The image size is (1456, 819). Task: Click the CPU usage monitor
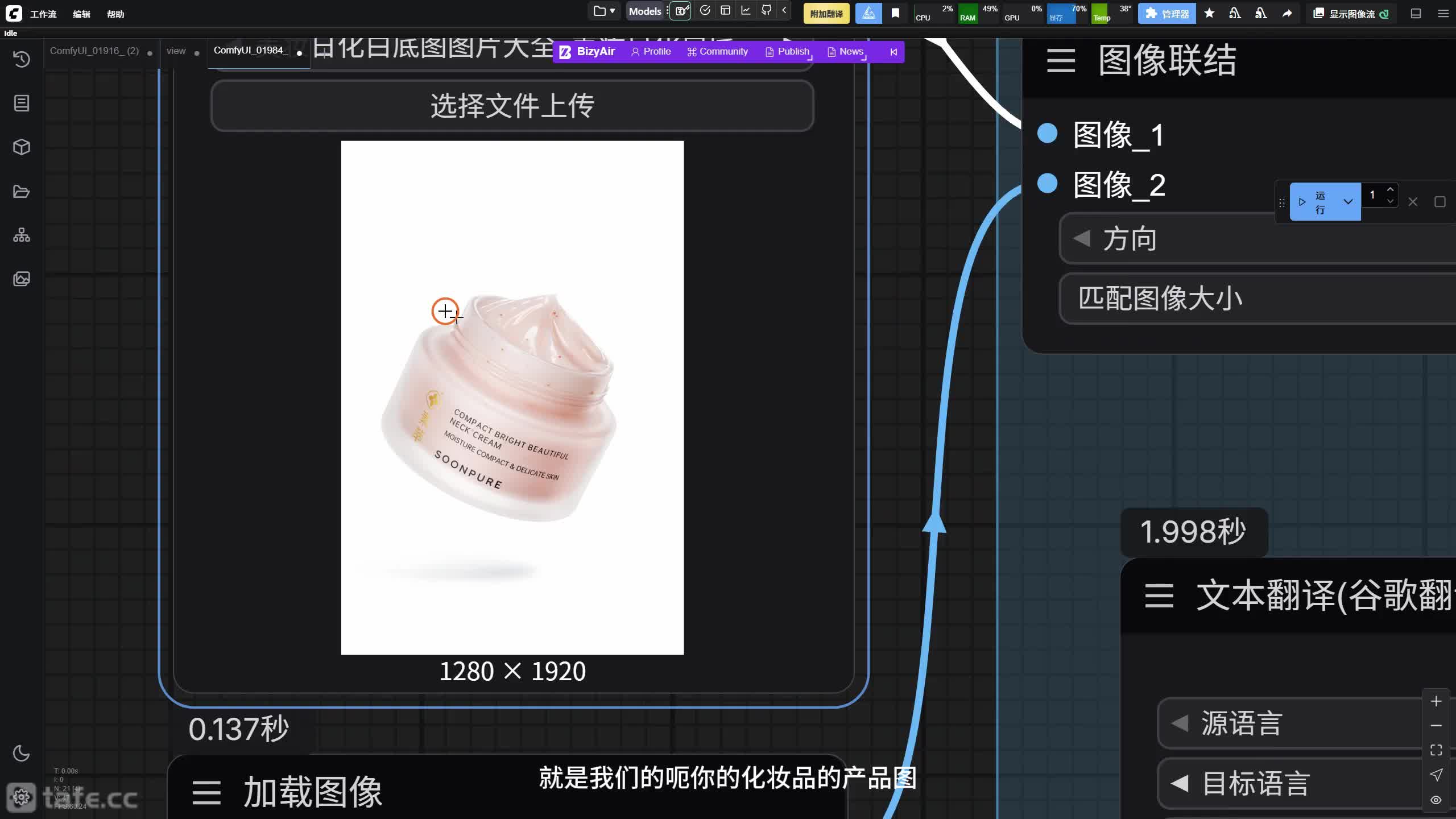coord(934,13)
